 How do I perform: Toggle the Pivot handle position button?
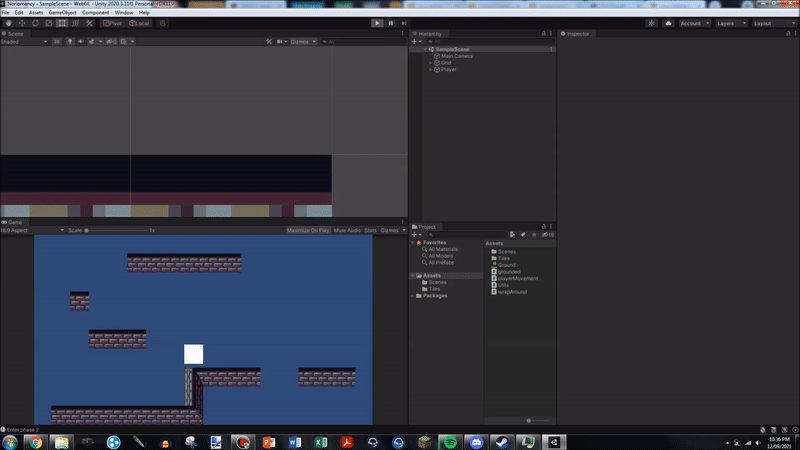[x=112, y=23]
